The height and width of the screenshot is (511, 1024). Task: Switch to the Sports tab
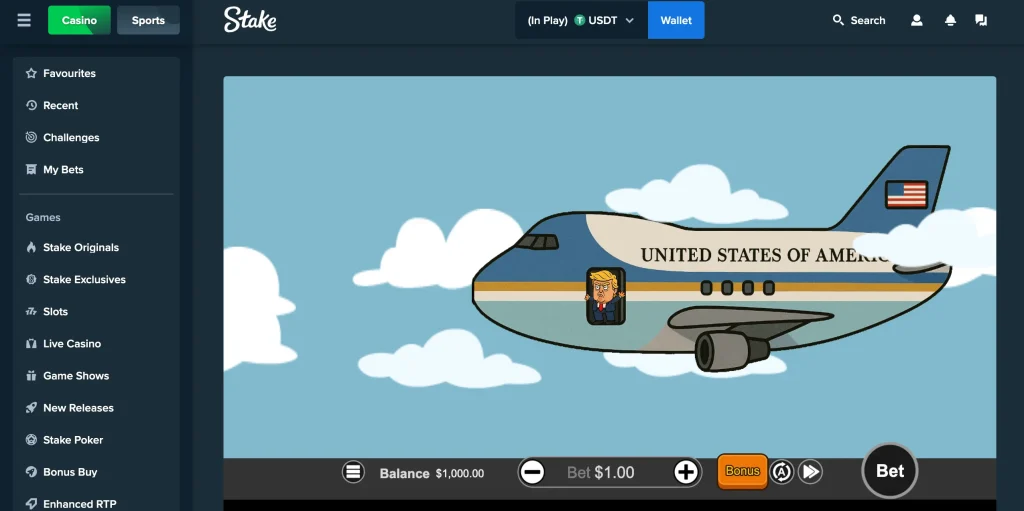148,20
